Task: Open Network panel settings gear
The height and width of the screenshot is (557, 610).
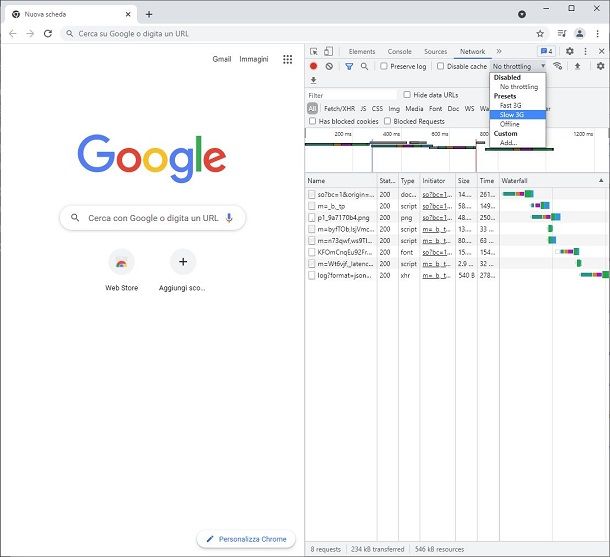Action: (x=600, y=66)
